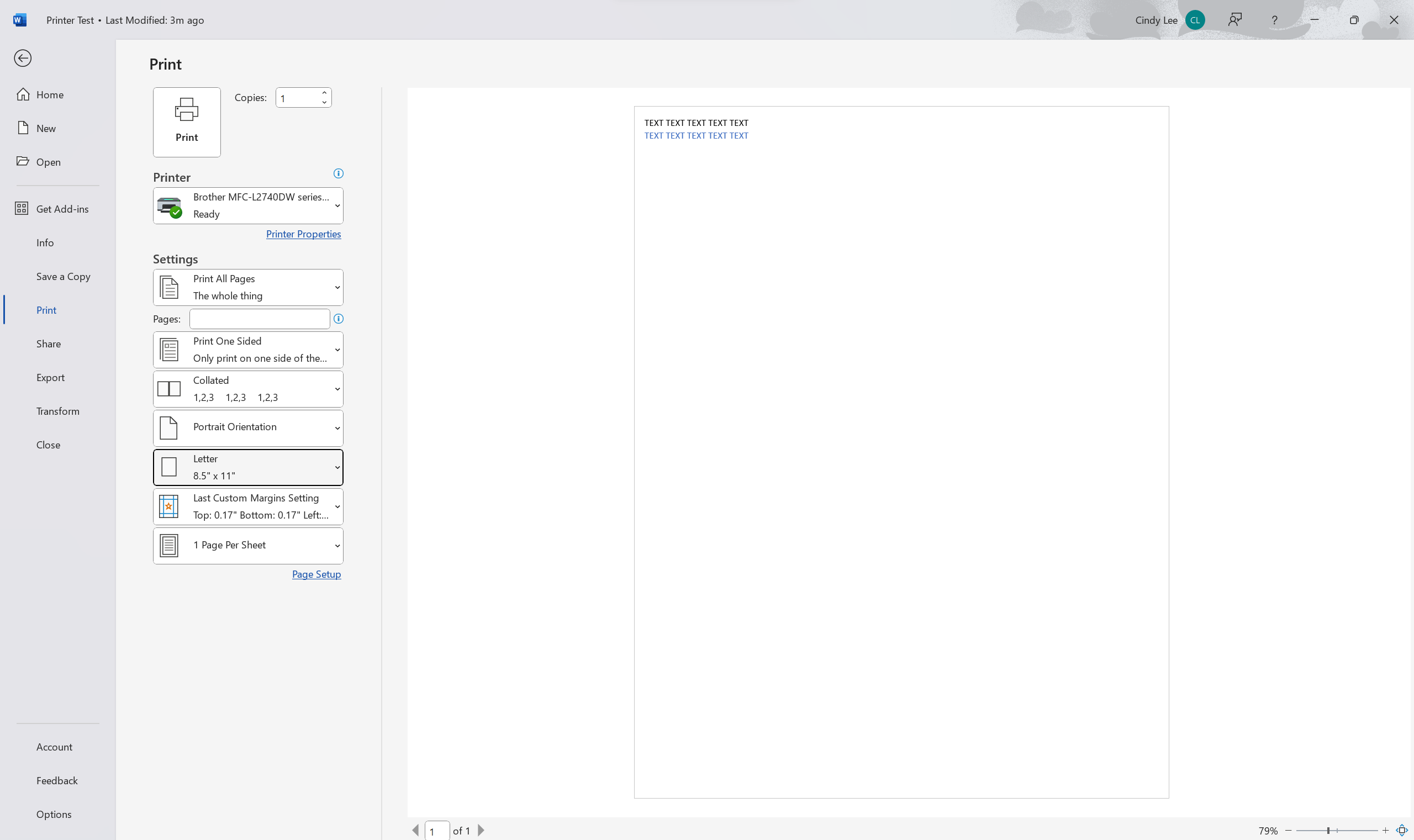Click the Printer Properties link

(303, 233)
